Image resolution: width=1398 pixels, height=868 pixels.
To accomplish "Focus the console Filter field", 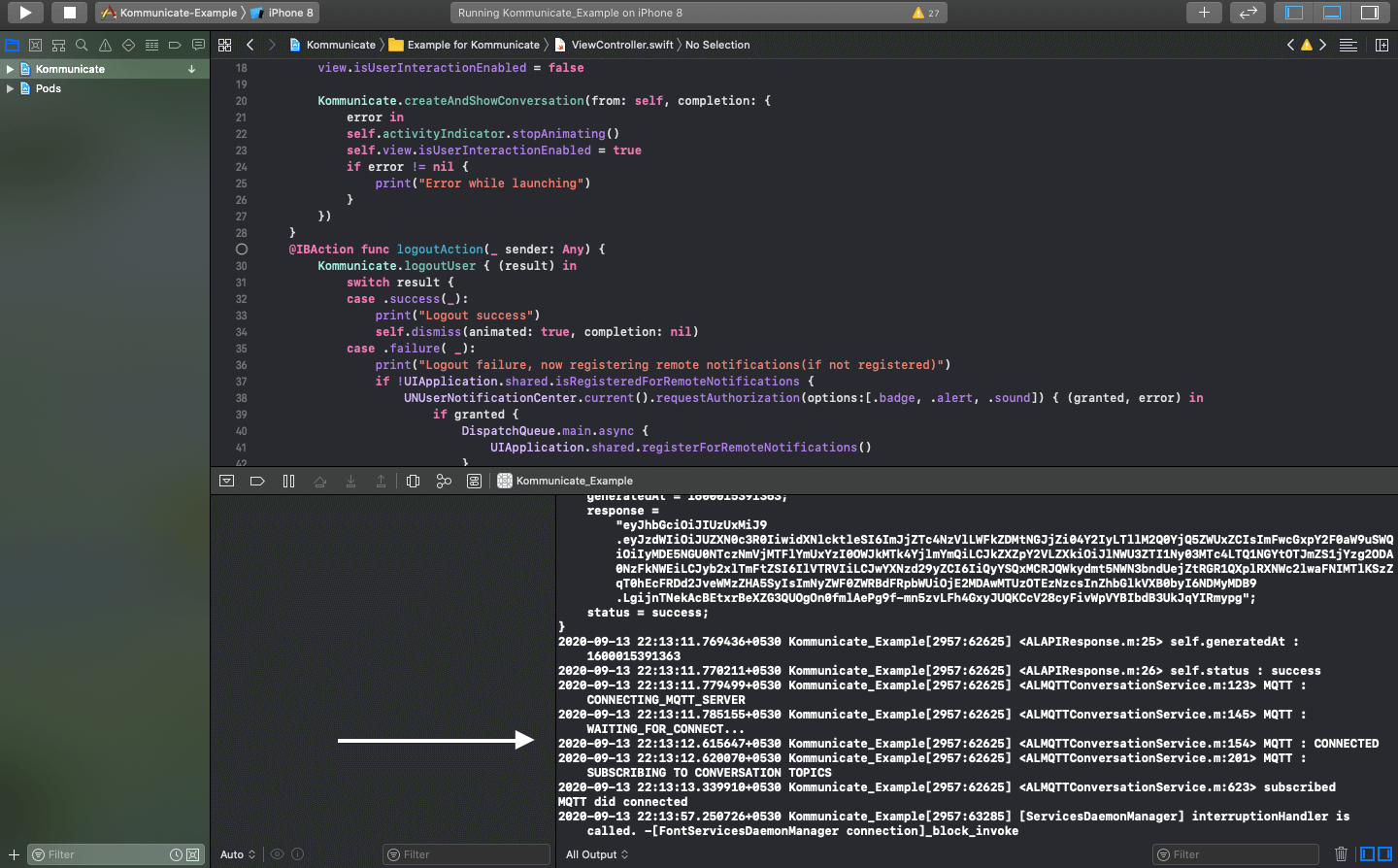I will (1236, 854).
